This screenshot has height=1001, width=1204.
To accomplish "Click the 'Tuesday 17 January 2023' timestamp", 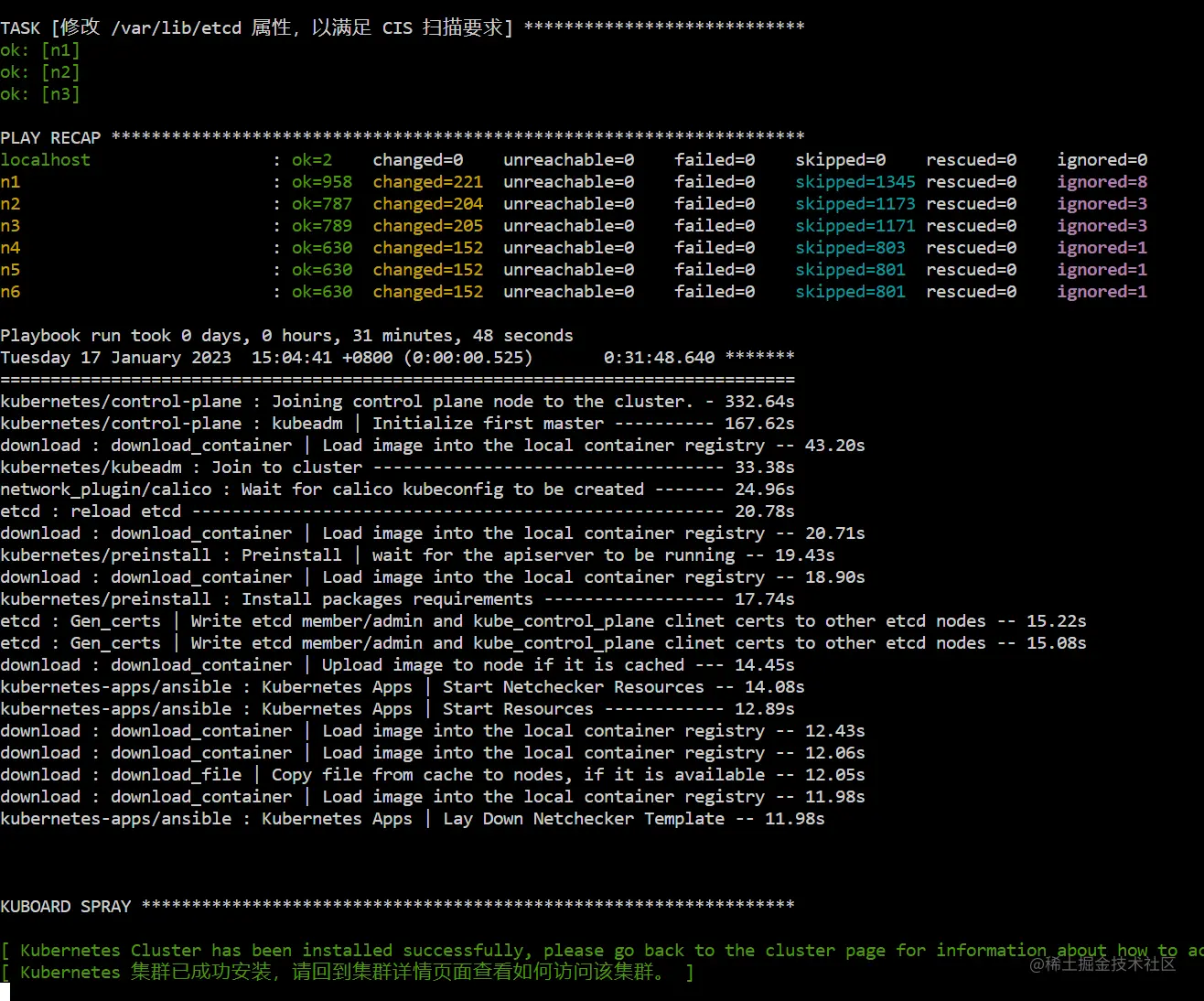I will 115,358.
